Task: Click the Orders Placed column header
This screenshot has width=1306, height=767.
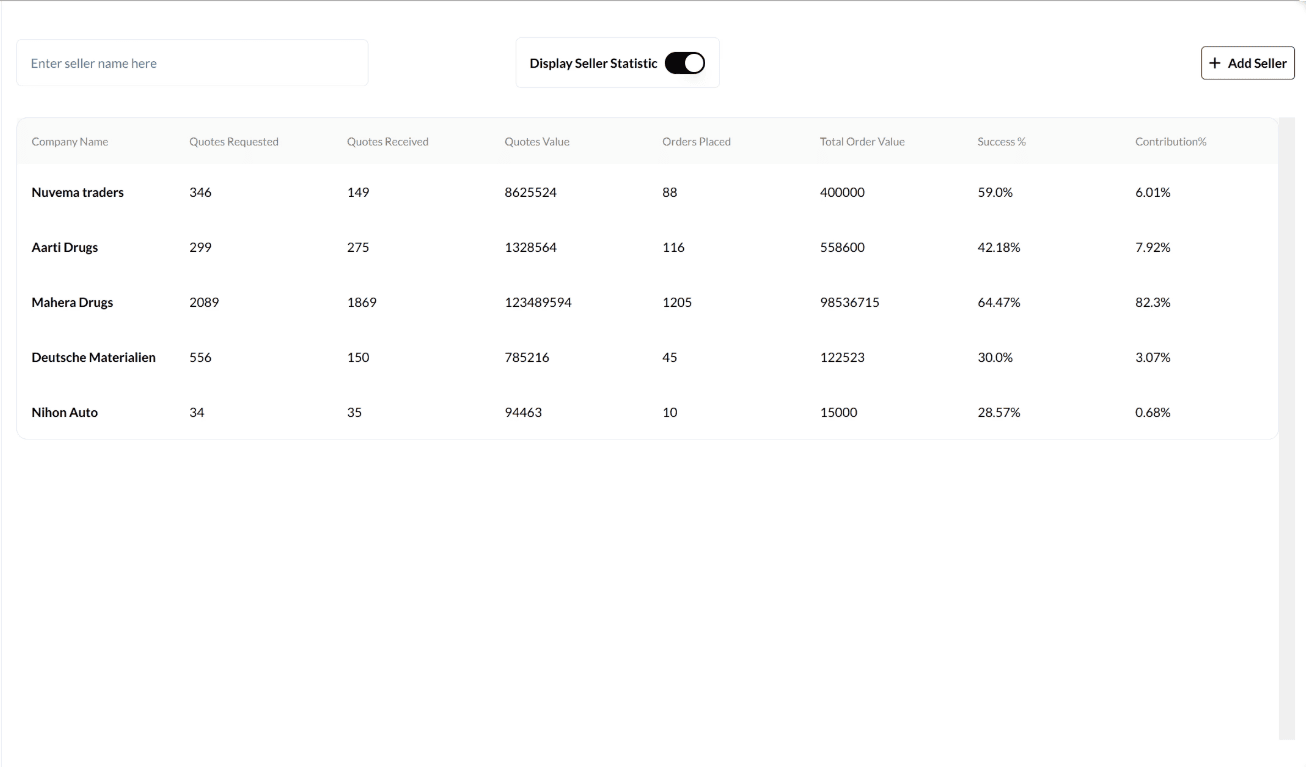Action: coord(696,142)
